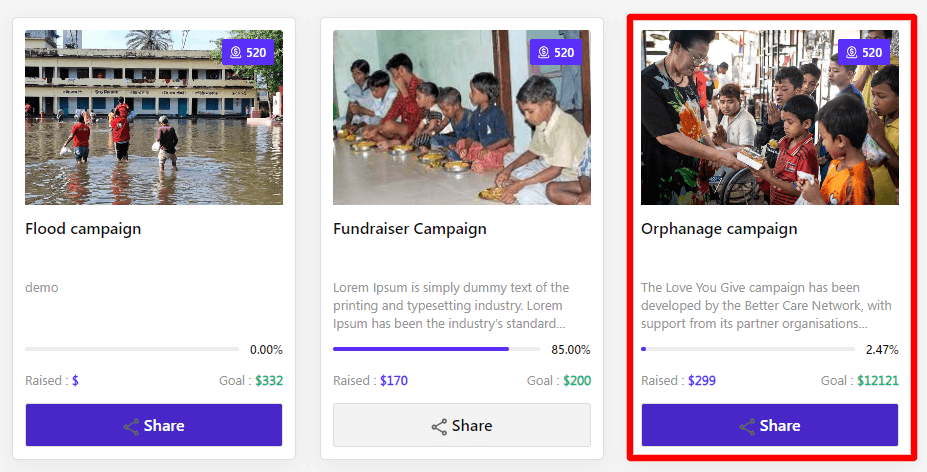Click the 520 badge on Flood campaign image

click(x=247, y=52)
